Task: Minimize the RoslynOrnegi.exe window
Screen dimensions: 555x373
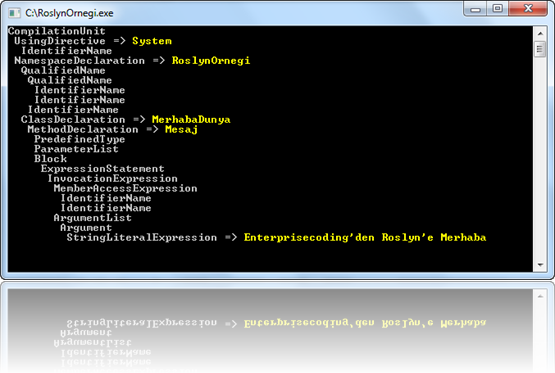Action: click(475, 9)
